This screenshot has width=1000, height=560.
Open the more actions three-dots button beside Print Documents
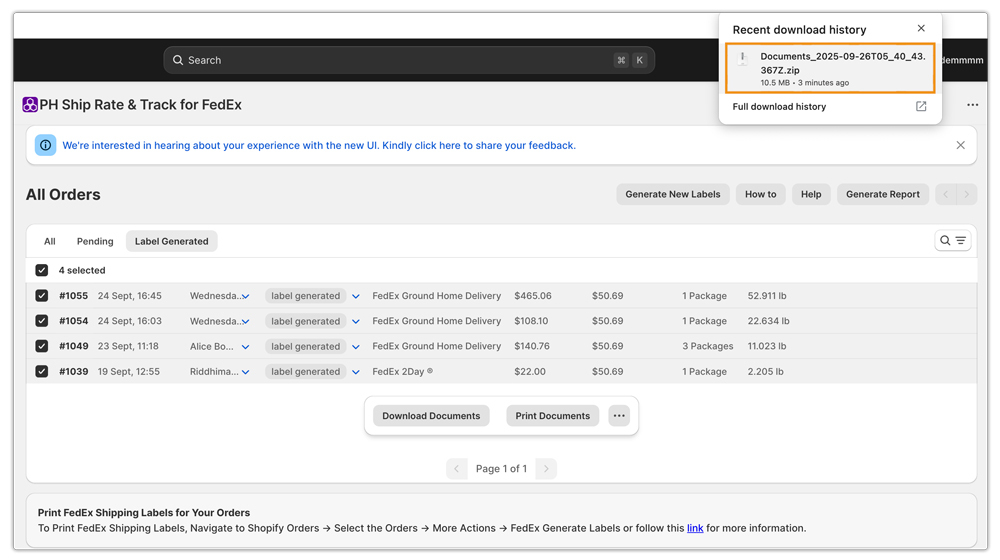[619, 416]
